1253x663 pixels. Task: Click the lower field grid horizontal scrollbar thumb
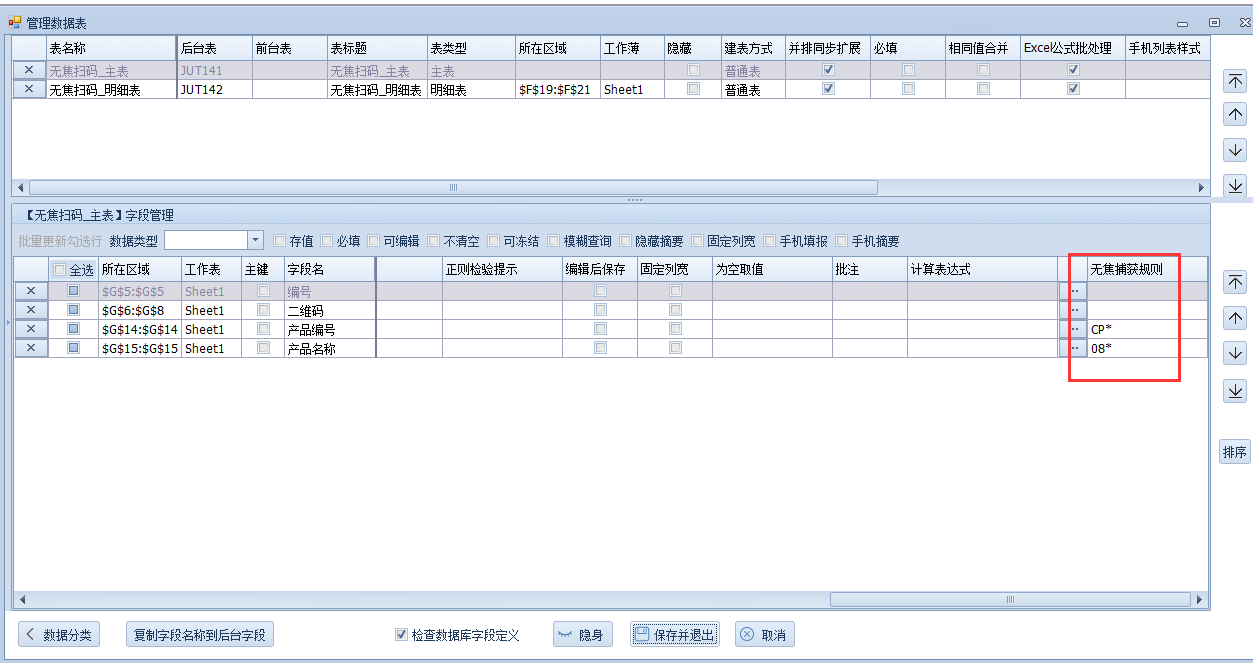[1010, 599]
